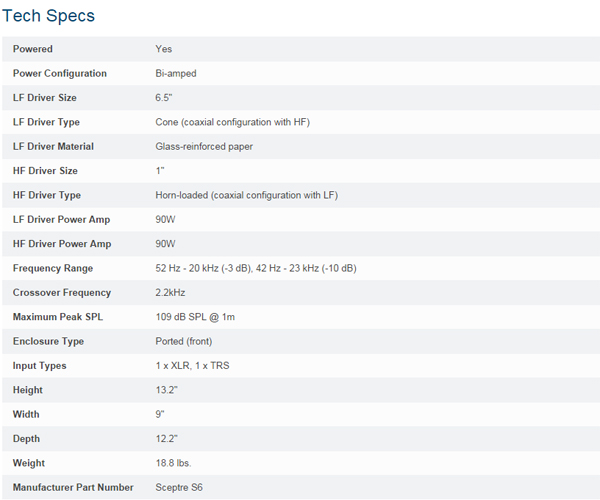Select the Horn-loaded coaxial configuration text
600x500 pixels.
coord(246,195)
